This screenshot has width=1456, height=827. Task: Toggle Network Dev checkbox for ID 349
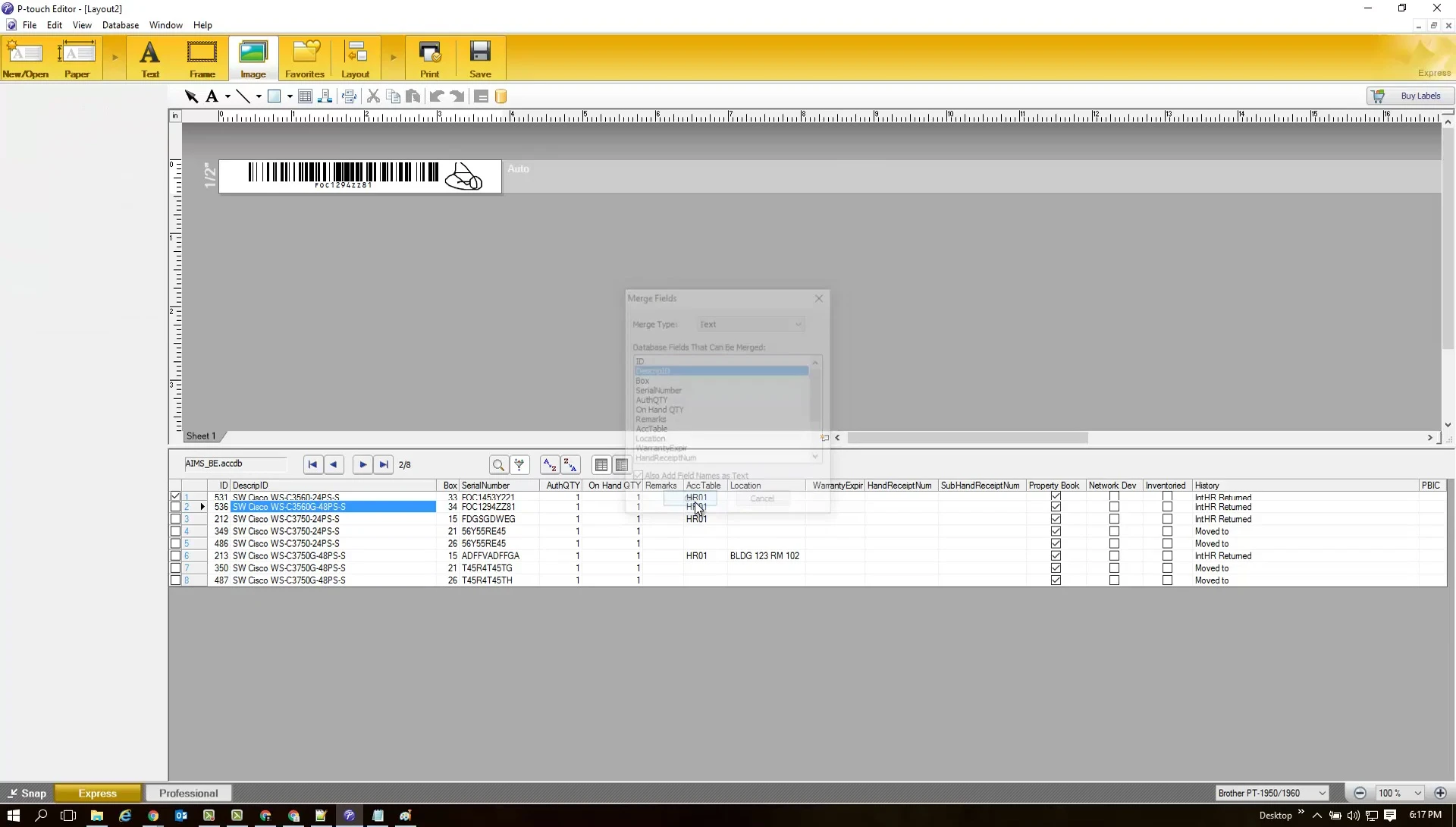coord(1114,532)
